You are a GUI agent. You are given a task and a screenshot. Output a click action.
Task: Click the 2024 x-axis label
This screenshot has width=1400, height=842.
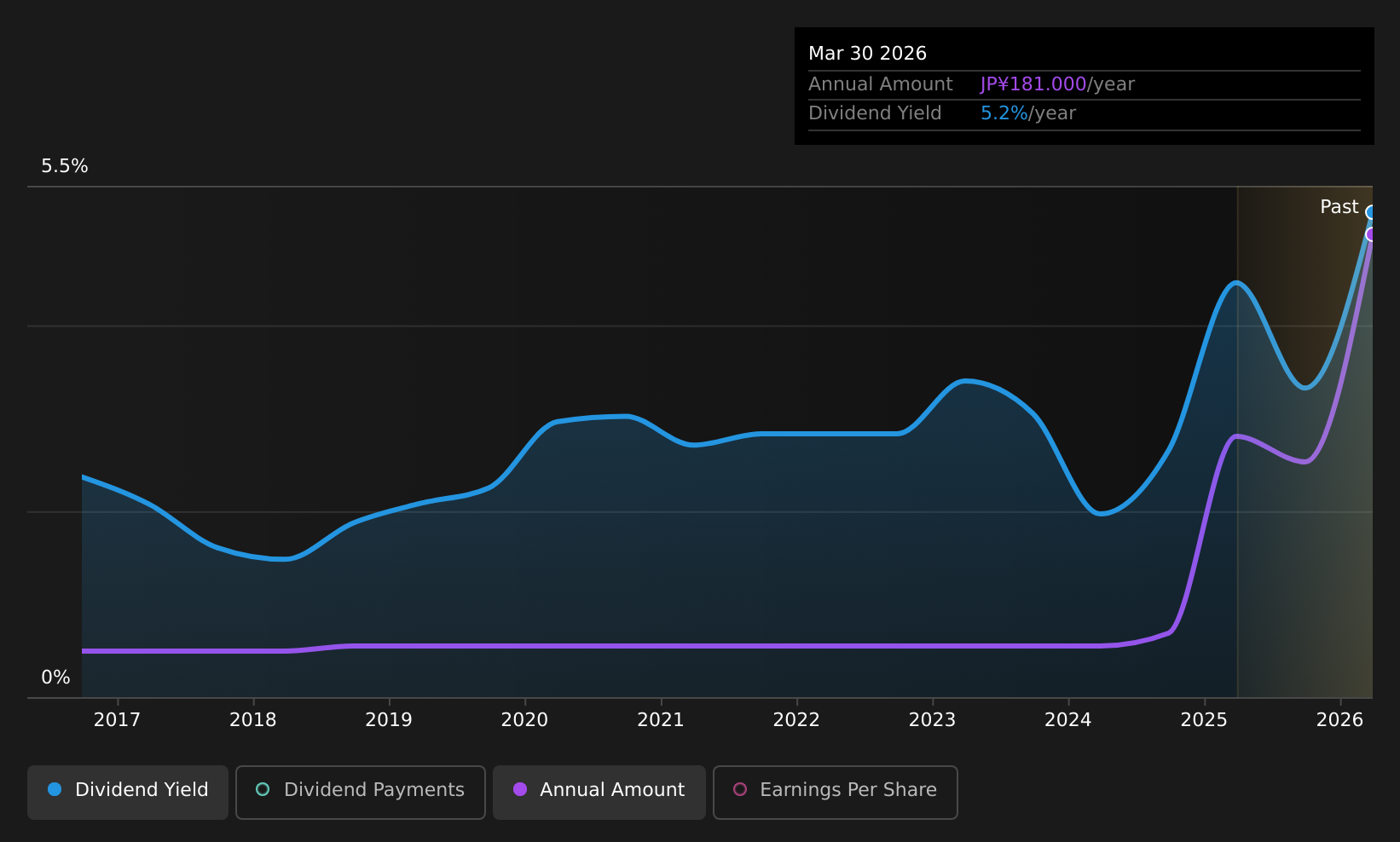[1068, 720]
